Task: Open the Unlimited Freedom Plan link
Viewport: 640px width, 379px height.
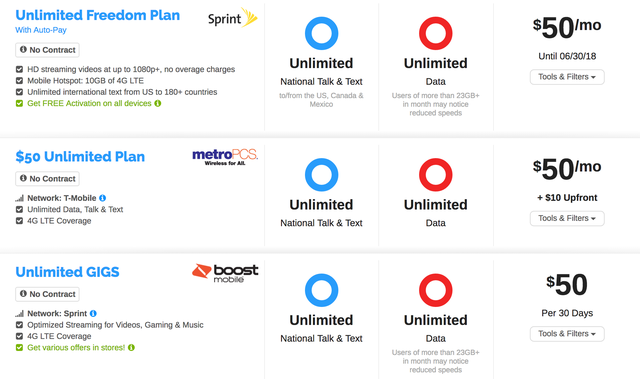Action: [x=98, y=15]
